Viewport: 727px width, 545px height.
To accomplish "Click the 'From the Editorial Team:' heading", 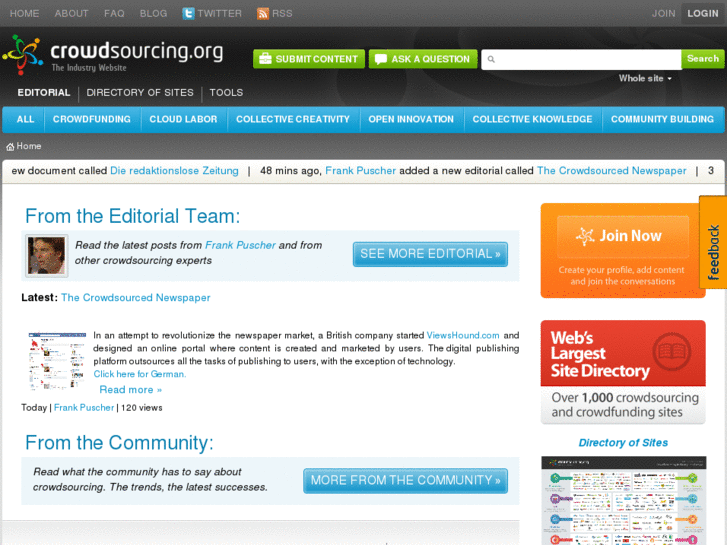I will point(133,216).
